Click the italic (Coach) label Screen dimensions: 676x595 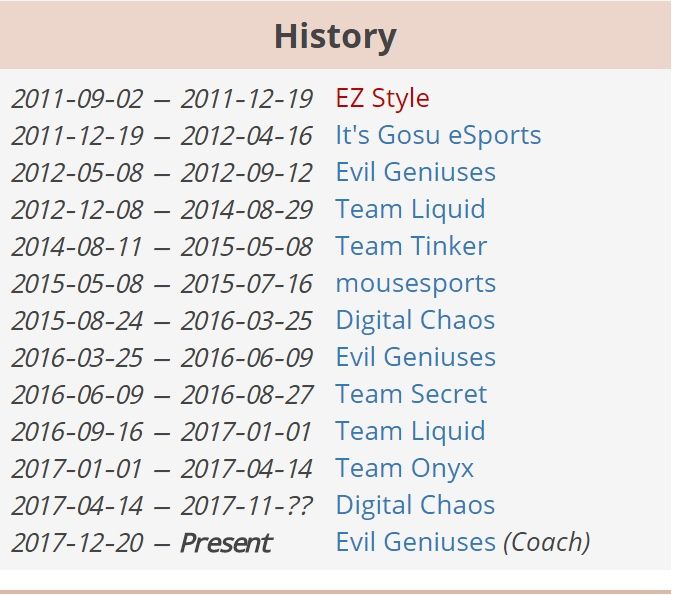click(x=546, y=543)
